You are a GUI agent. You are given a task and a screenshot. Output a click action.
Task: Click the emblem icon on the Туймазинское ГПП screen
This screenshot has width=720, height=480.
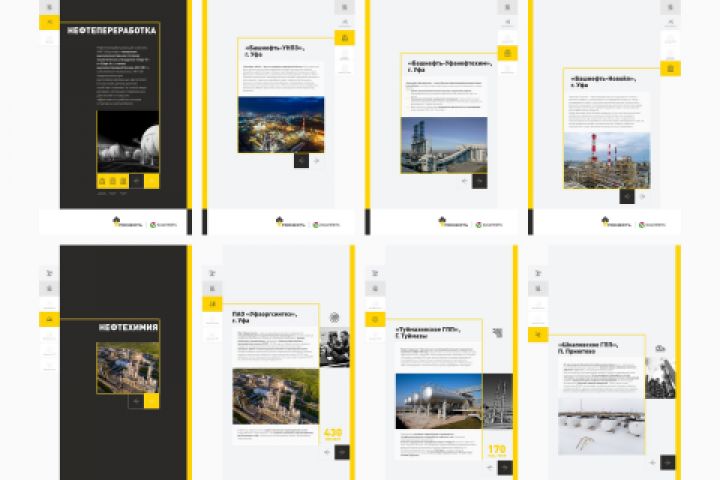[x=498, y=332]
